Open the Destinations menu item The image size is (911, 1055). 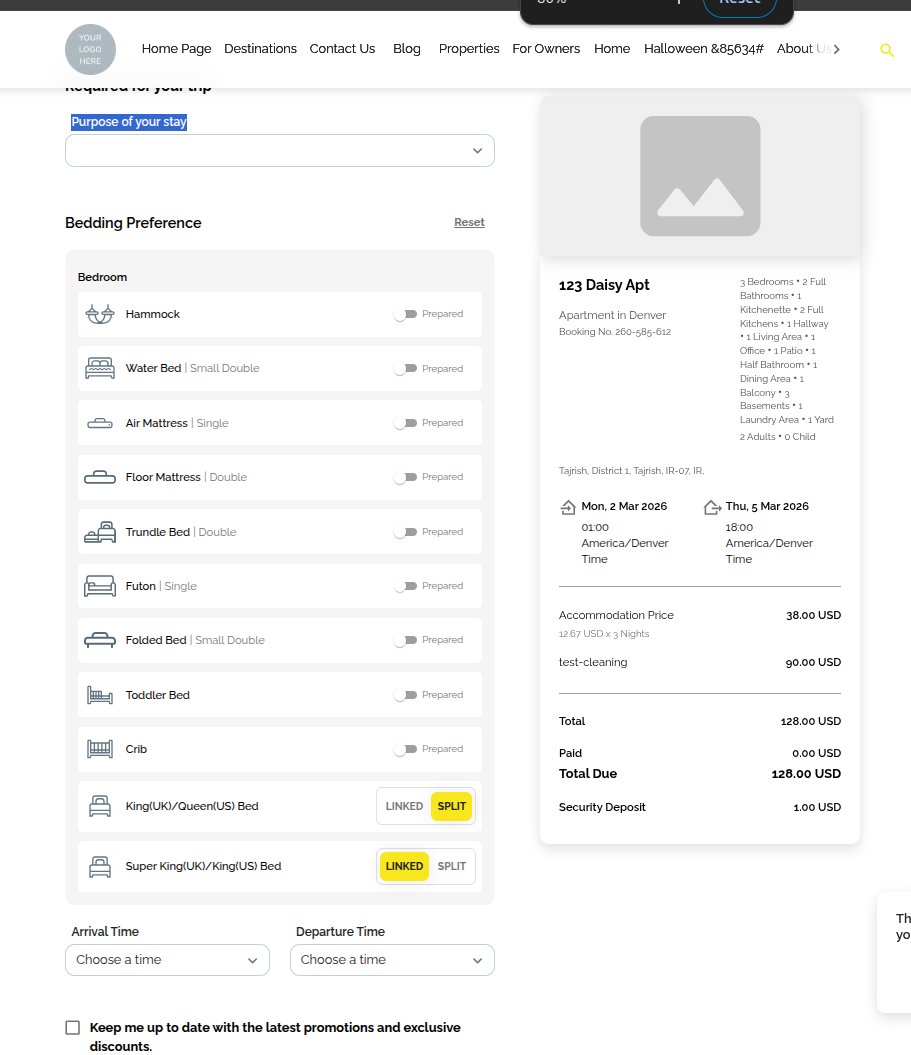(x=260, y=49)
